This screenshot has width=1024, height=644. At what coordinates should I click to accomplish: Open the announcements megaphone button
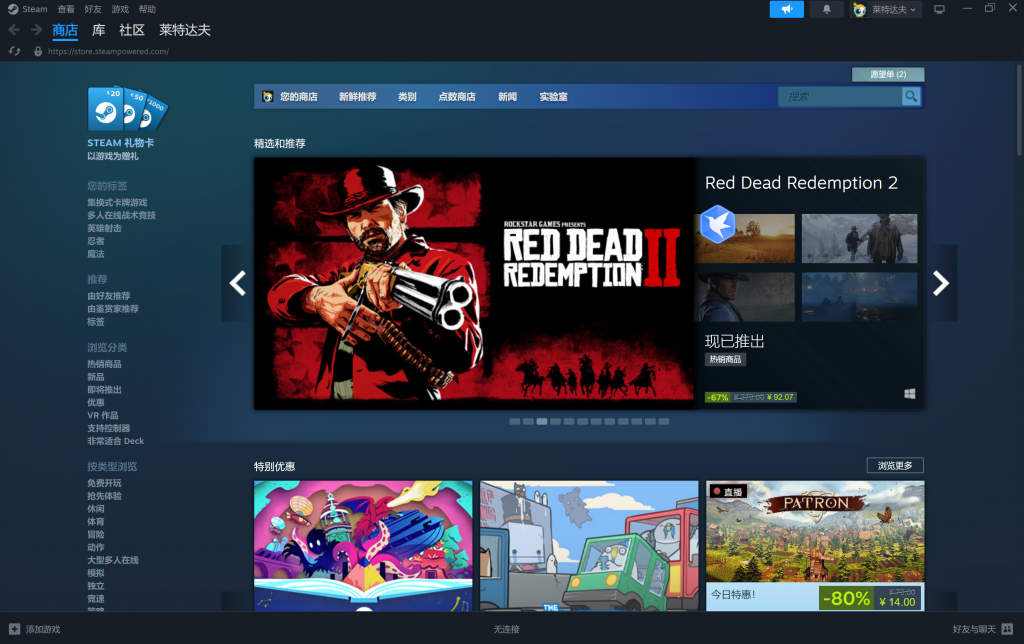click(x=786, y=9)
